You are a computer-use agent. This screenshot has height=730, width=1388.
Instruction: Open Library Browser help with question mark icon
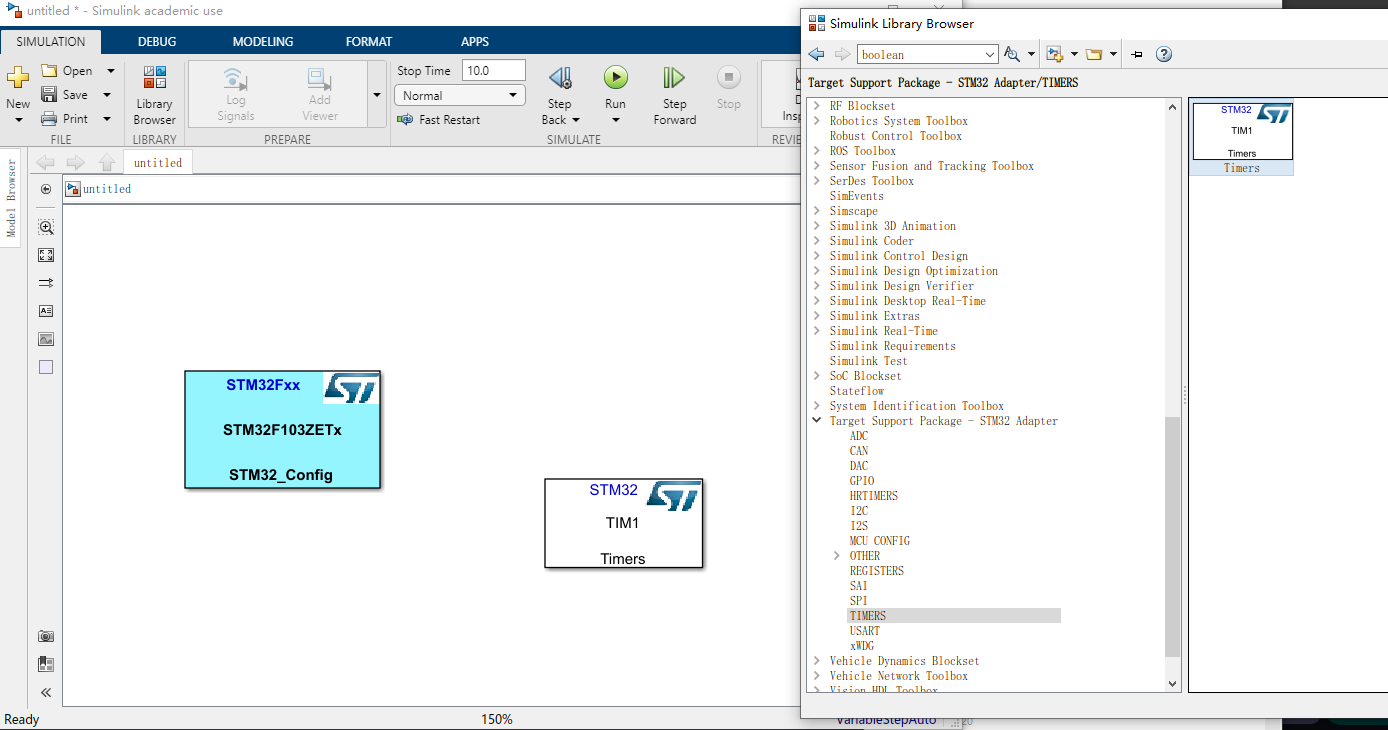point(1163,54)
